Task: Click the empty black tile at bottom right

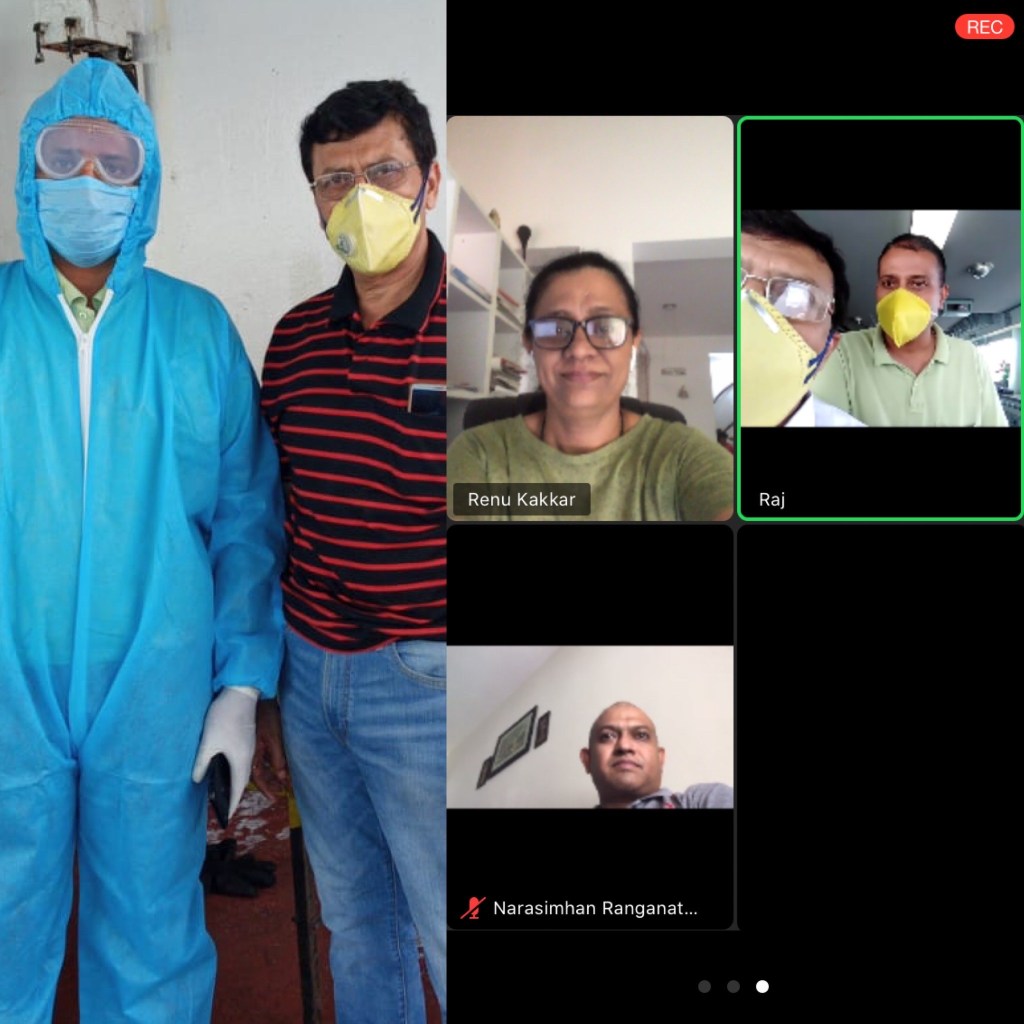Action: pos(880,727)
